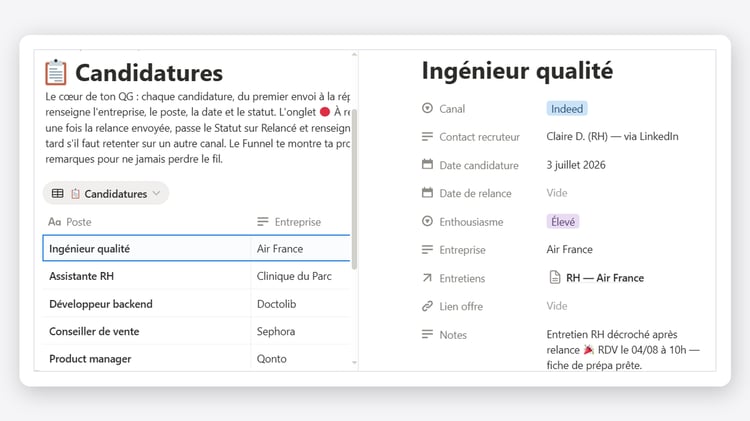Click the Date candidature calendar icon

tap(427, 165)
